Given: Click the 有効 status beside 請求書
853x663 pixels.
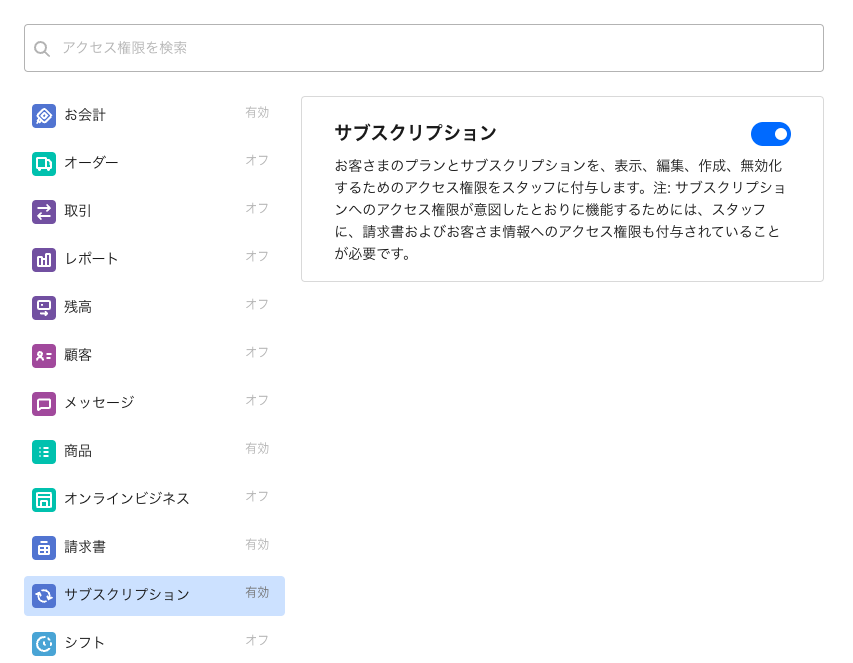Looking at the screenshot, I should [x=257, y=545].
